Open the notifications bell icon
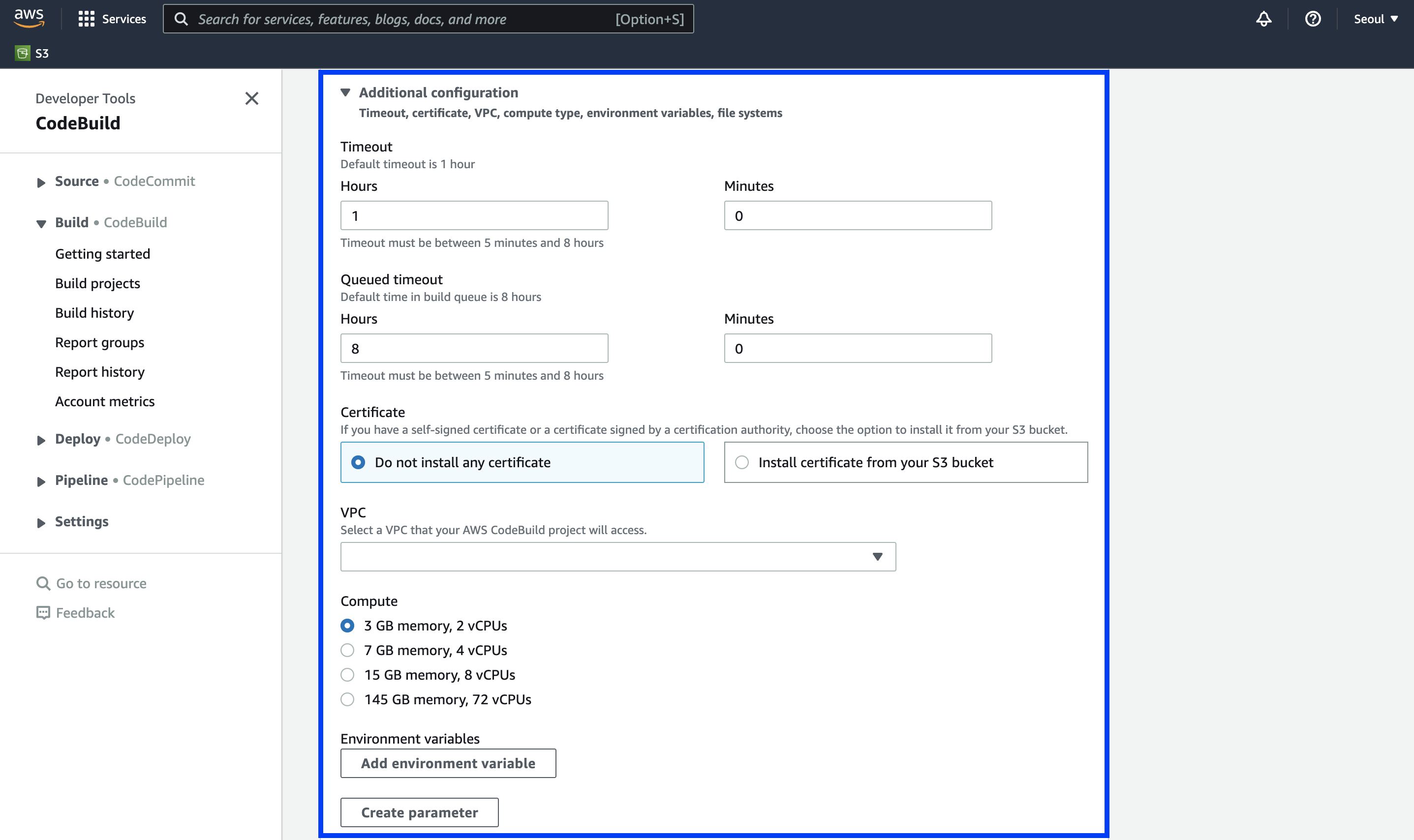Screen dimensions: 1414x840 (1263, 19)
